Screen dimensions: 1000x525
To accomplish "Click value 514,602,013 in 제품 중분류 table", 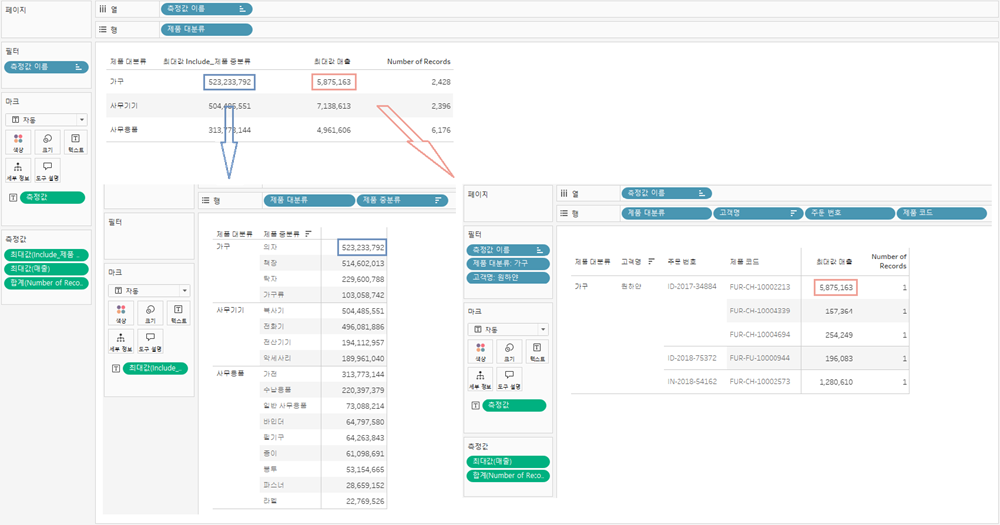I will point(363,263).
